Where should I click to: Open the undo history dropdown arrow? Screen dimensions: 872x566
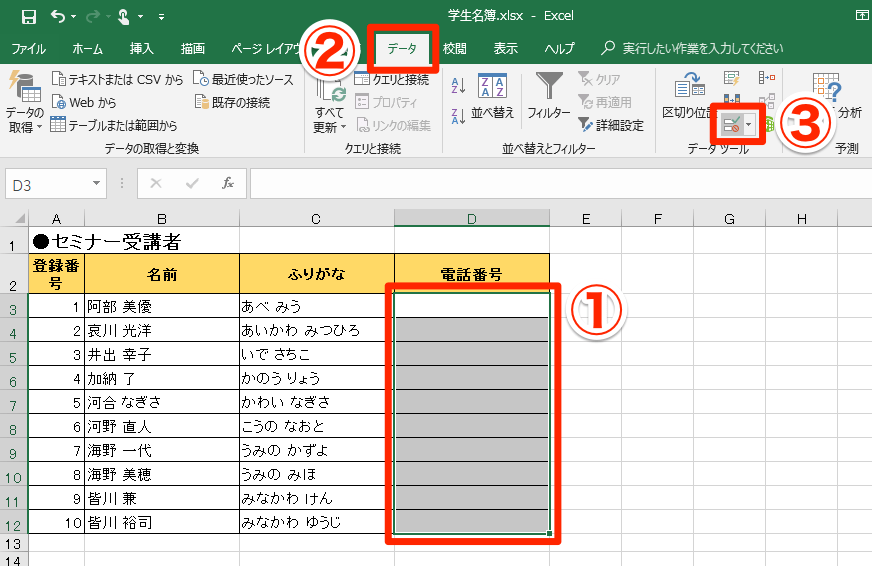[x=74, y=17]
